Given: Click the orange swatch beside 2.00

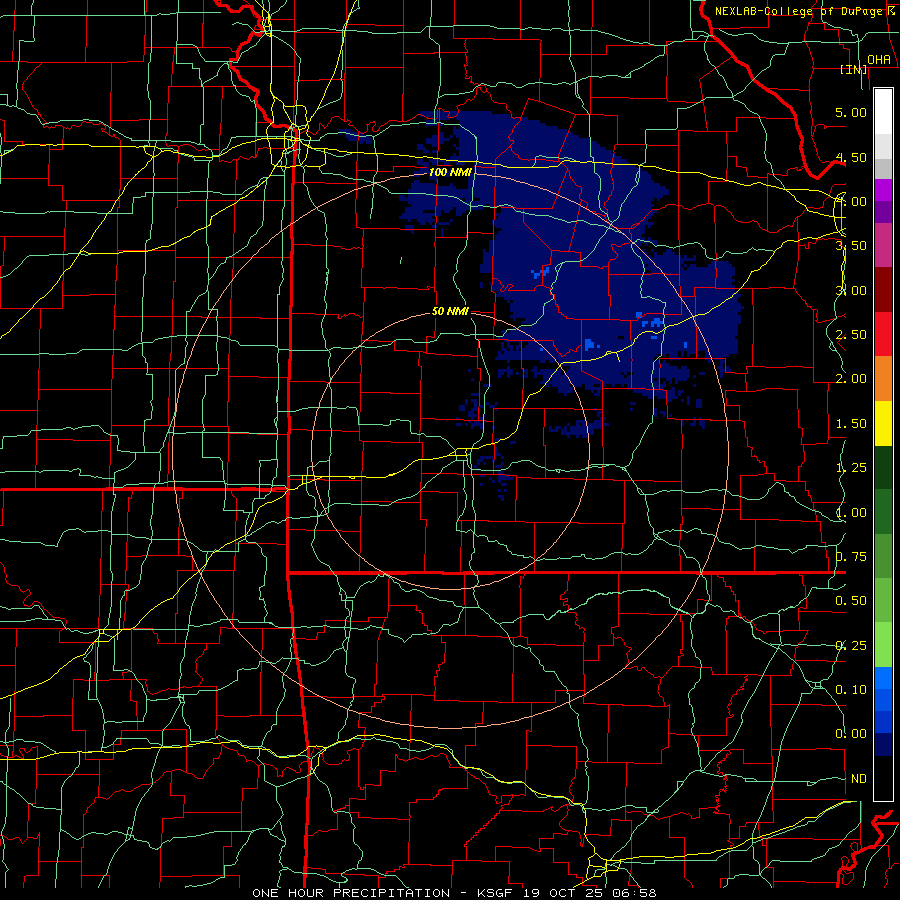Looking at the screenshot, I should point(883,379).
